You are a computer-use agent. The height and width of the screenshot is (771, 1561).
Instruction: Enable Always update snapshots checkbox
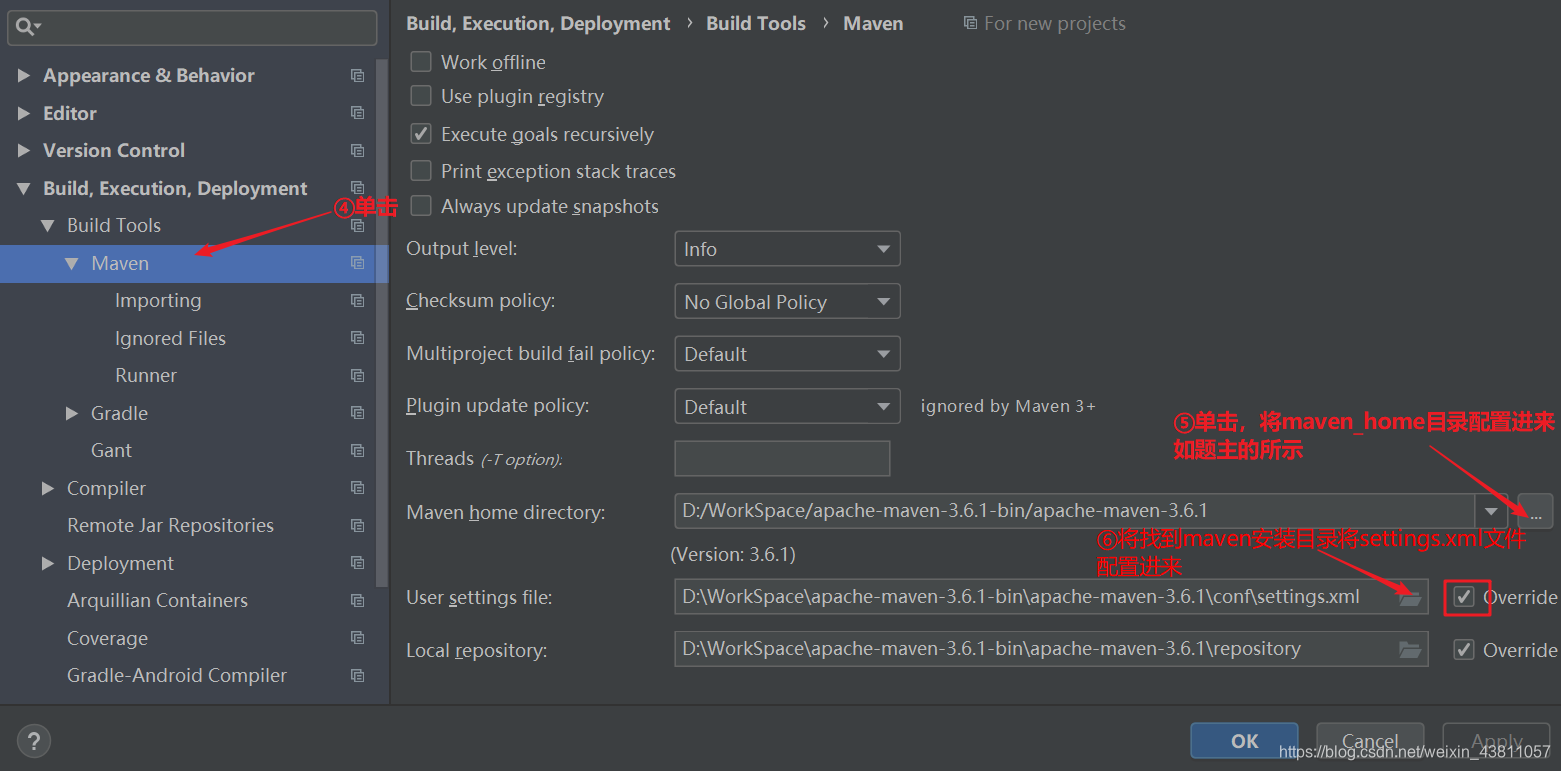point(421,206)
